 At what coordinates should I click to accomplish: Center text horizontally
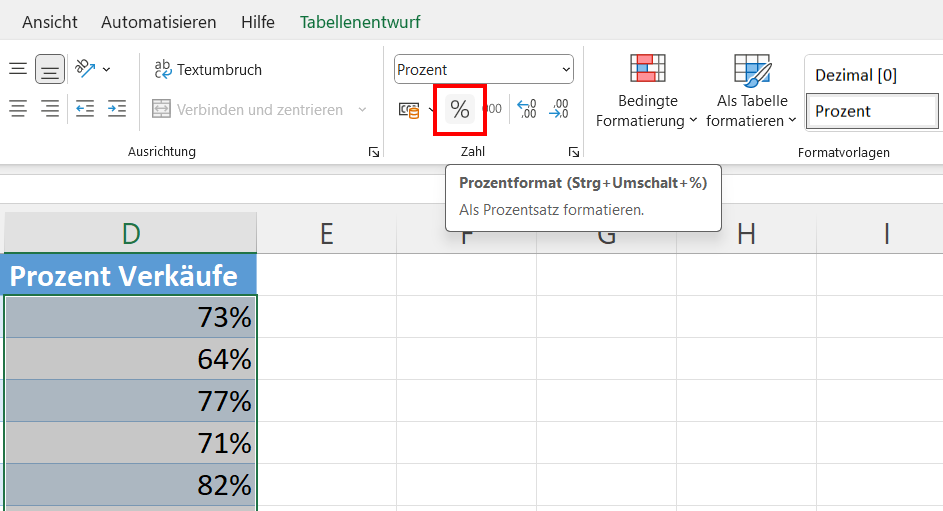(18, 109)
